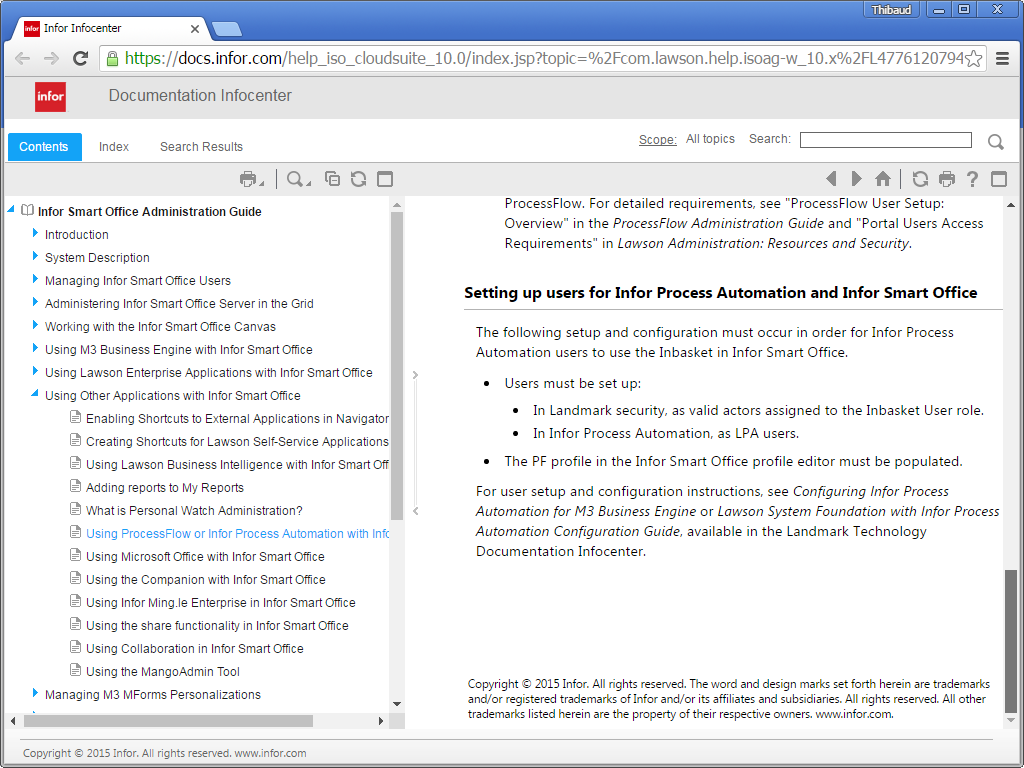Expand the Introduction tree node
Screen dimensions: 1024x768
pos(36,234)
